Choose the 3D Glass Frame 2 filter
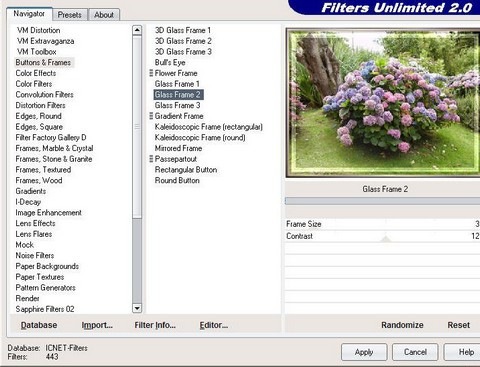Viewport: 480px width, 367px height. tap(183, 41)
